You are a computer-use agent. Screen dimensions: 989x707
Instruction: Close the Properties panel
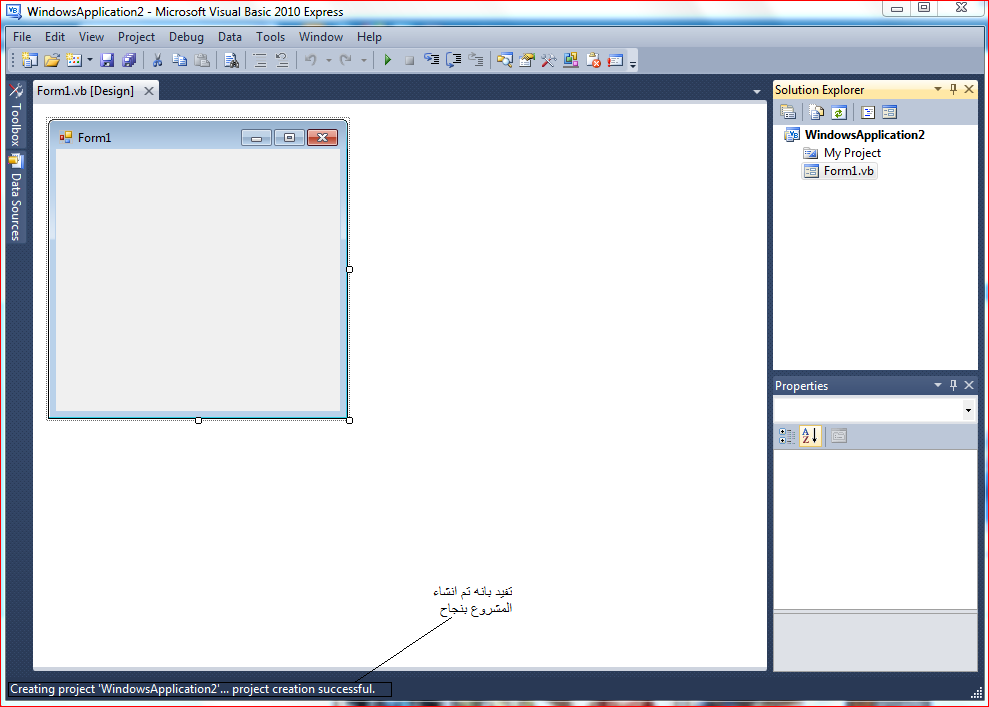click(x=969, y=385)
